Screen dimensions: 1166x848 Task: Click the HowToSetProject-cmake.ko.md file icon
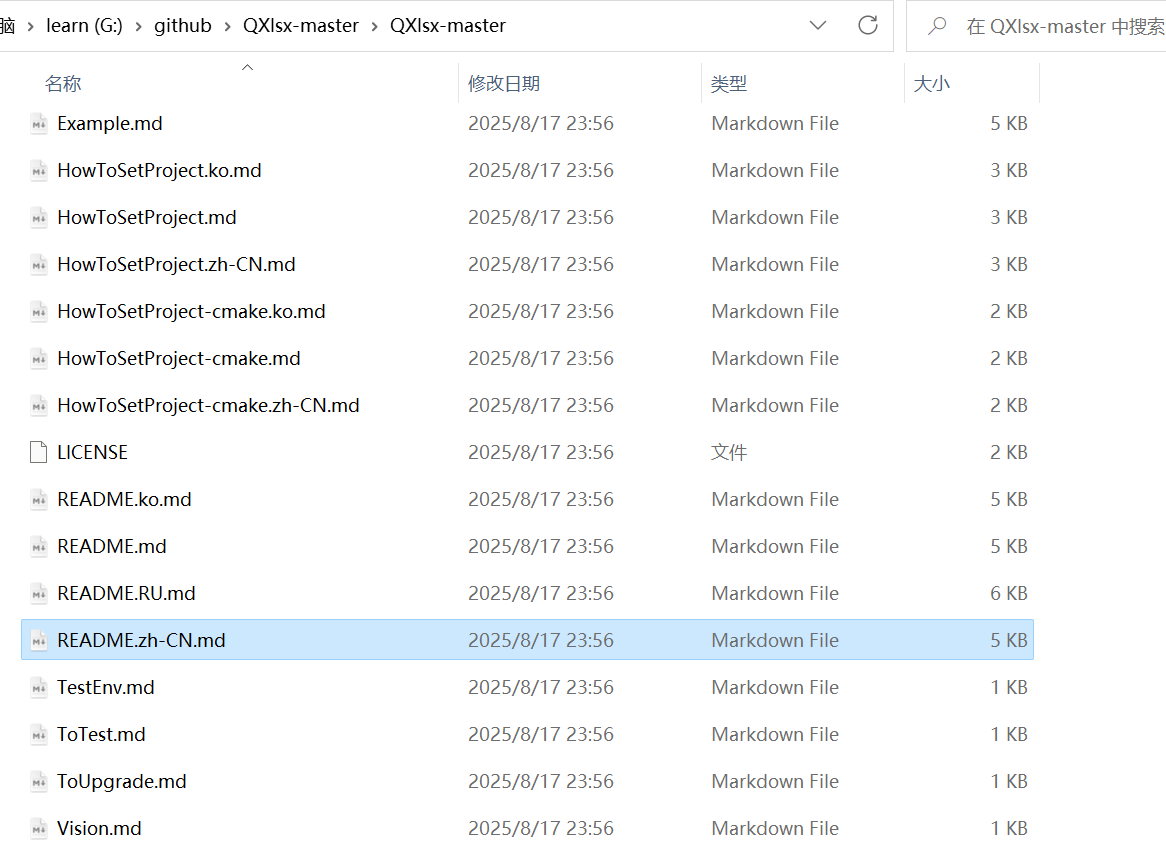[39, 311]
